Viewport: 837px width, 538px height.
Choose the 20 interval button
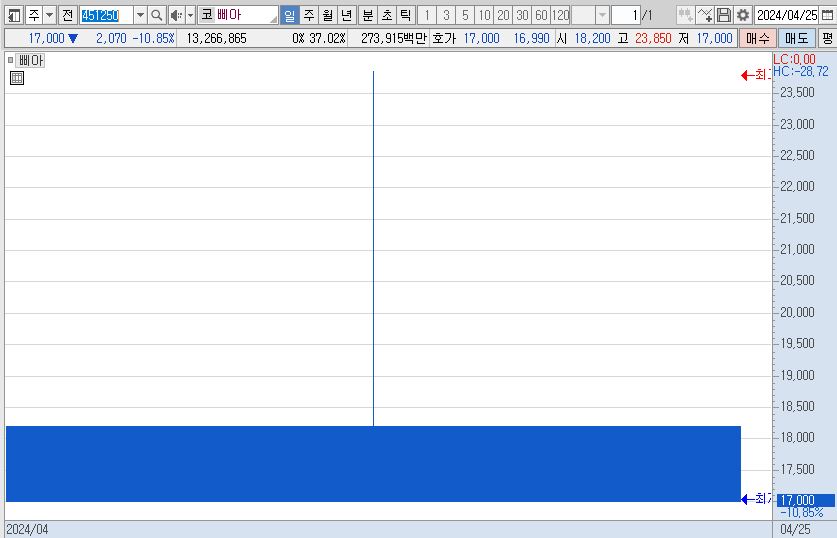(x=503, y=15)
